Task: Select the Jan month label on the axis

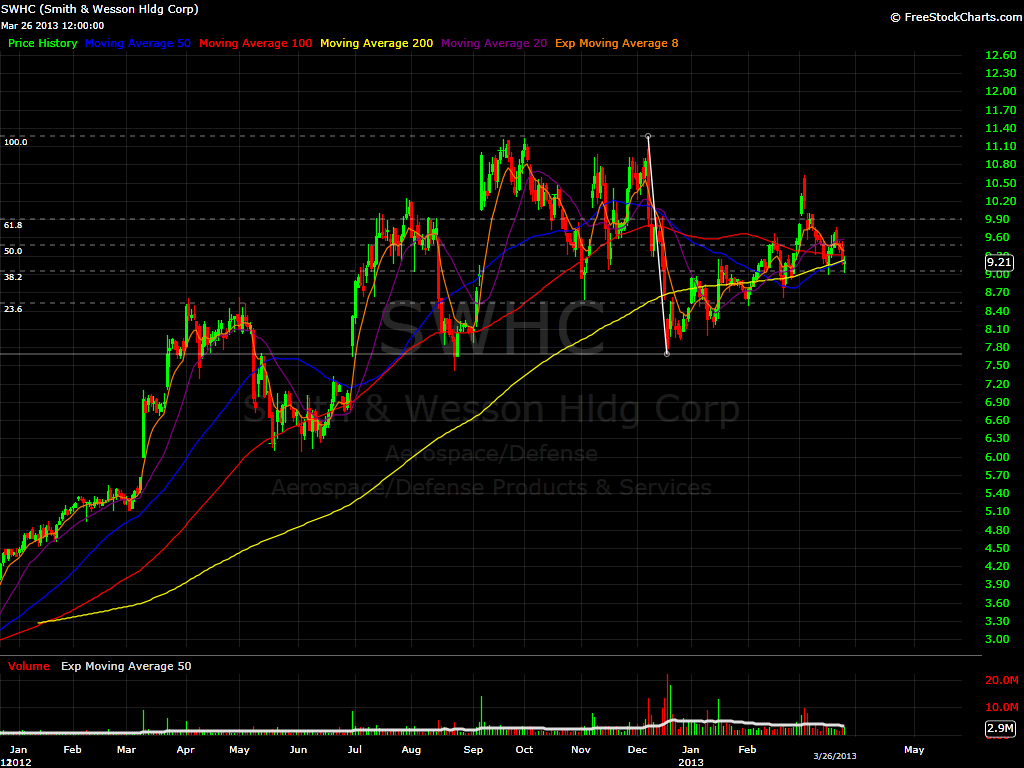Action: tap(18, 748)
